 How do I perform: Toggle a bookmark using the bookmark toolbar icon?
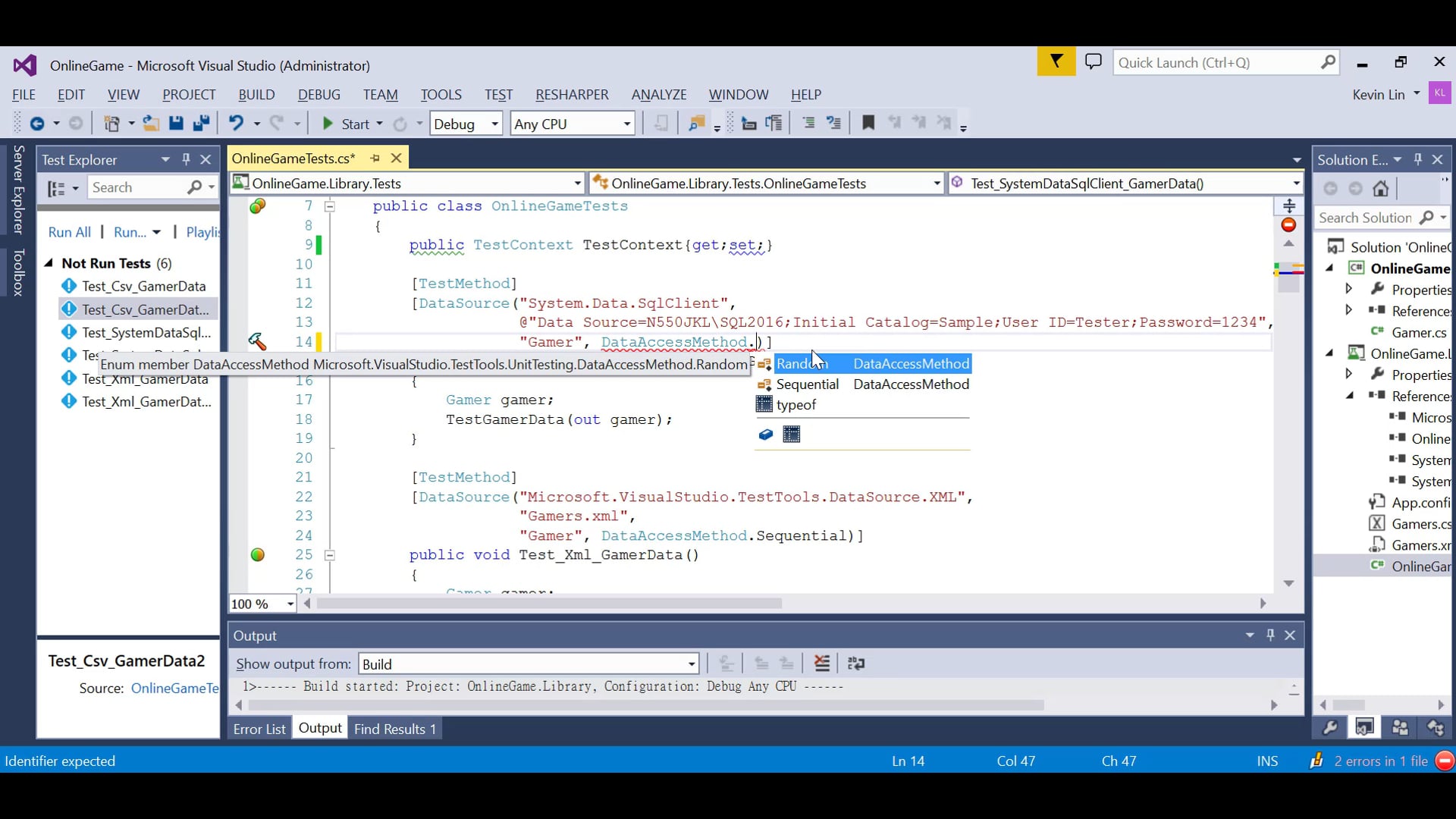click(869, 122)
